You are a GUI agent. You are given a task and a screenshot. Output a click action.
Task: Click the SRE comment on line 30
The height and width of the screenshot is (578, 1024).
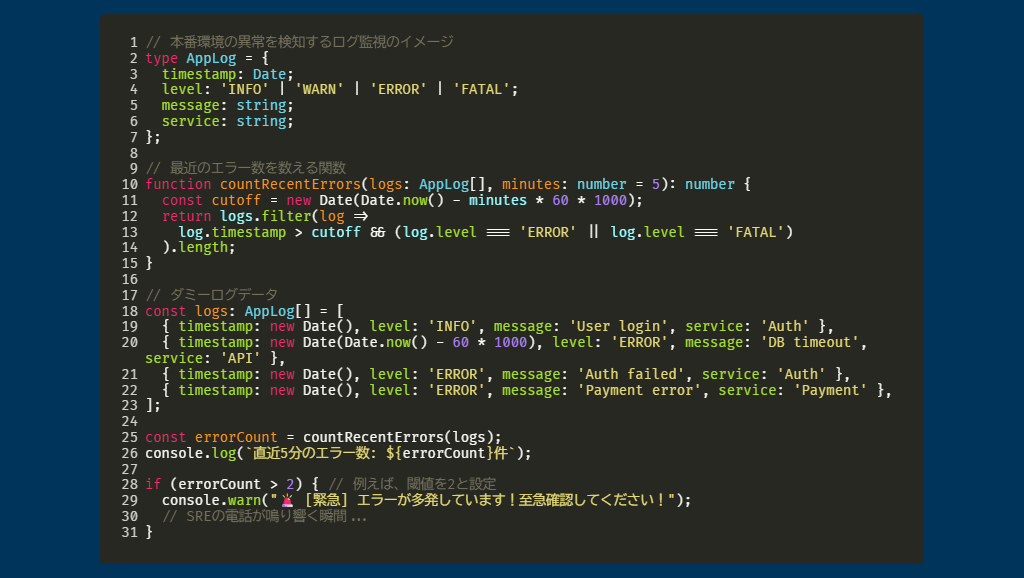[x=264, y=516]
